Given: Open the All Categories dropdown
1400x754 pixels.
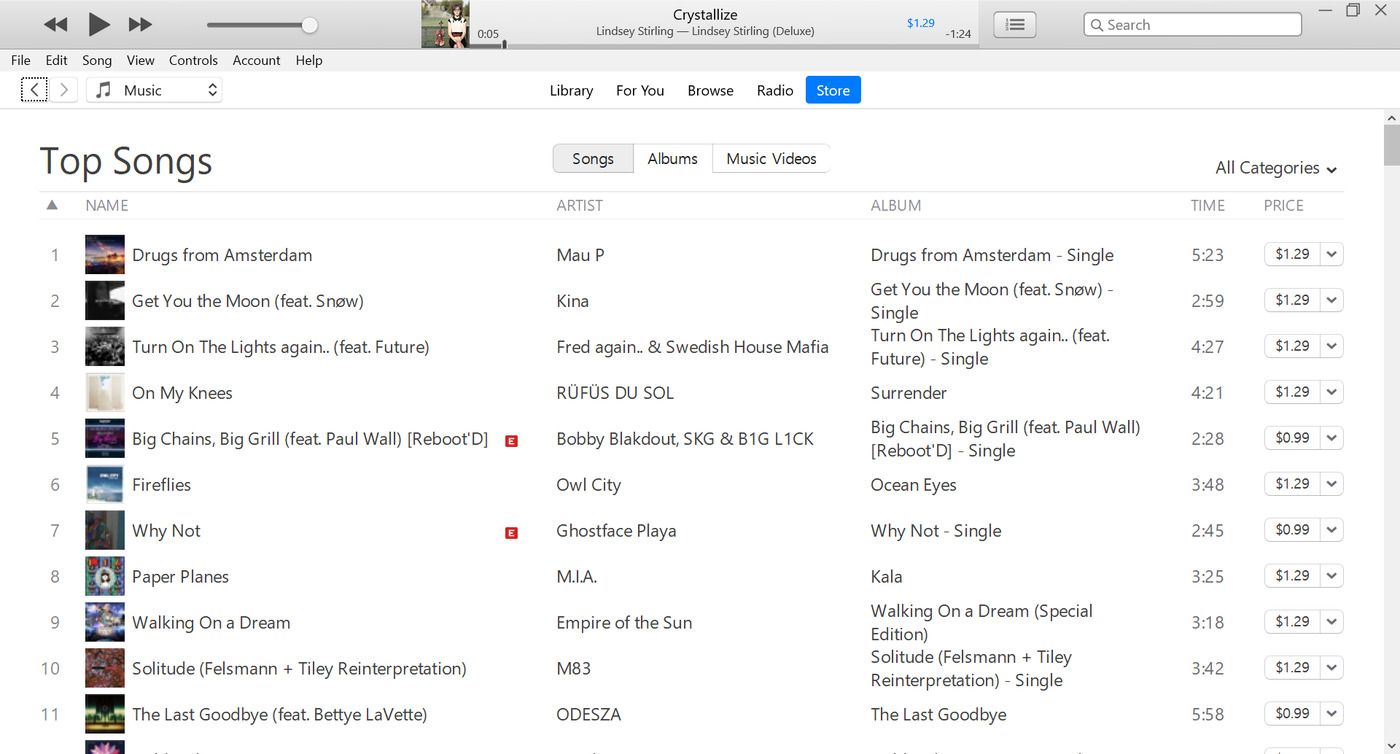Looking at the screenshot, I should click(1276, 168).
